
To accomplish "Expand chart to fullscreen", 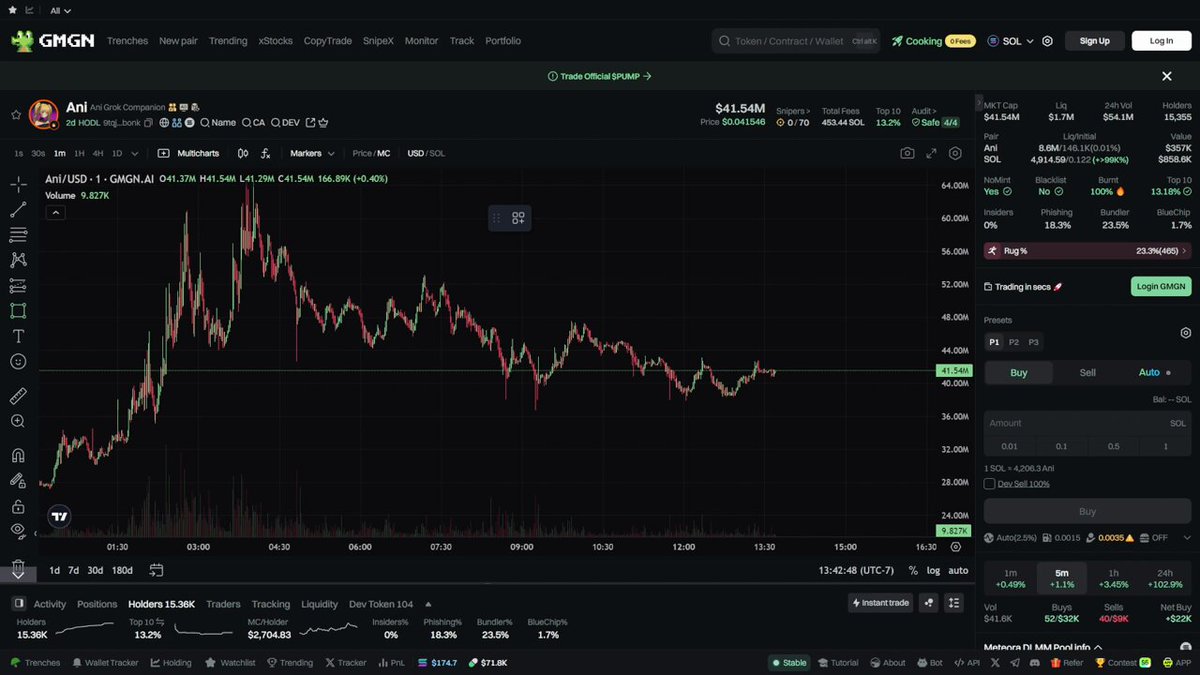I will [x=931, y=153].
